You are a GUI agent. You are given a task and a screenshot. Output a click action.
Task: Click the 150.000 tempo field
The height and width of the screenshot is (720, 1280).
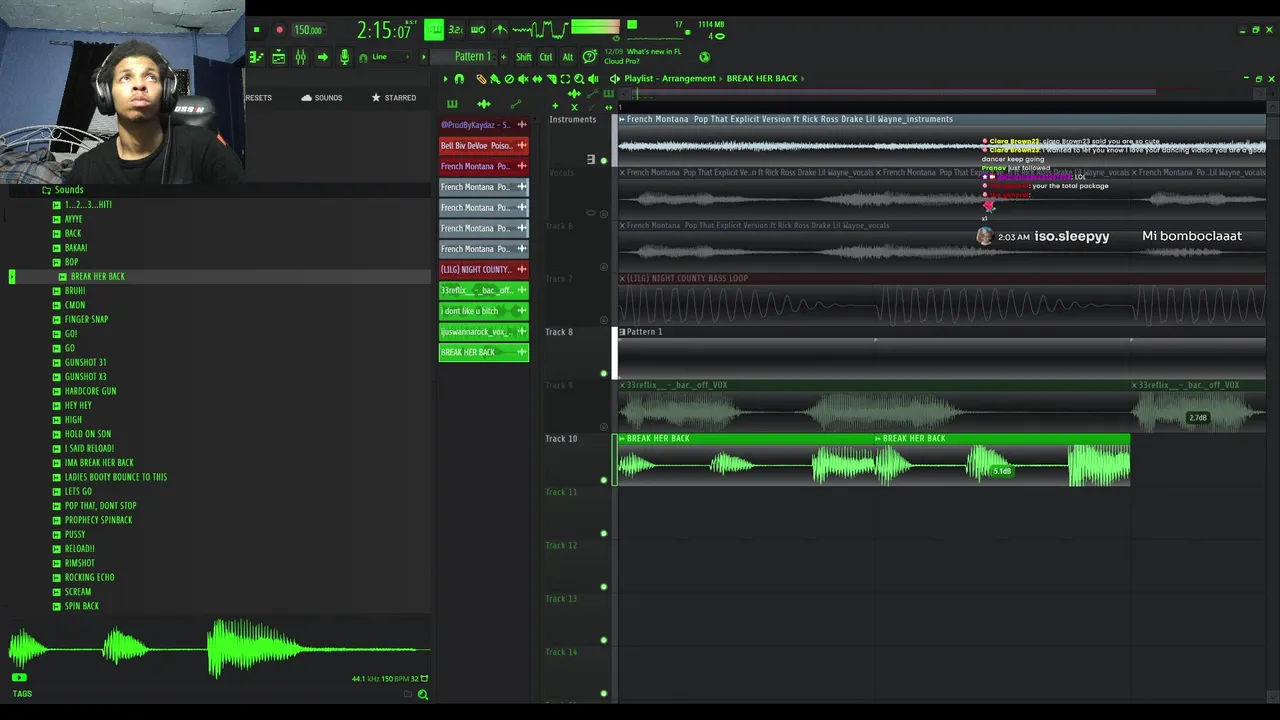pos(308,30)
